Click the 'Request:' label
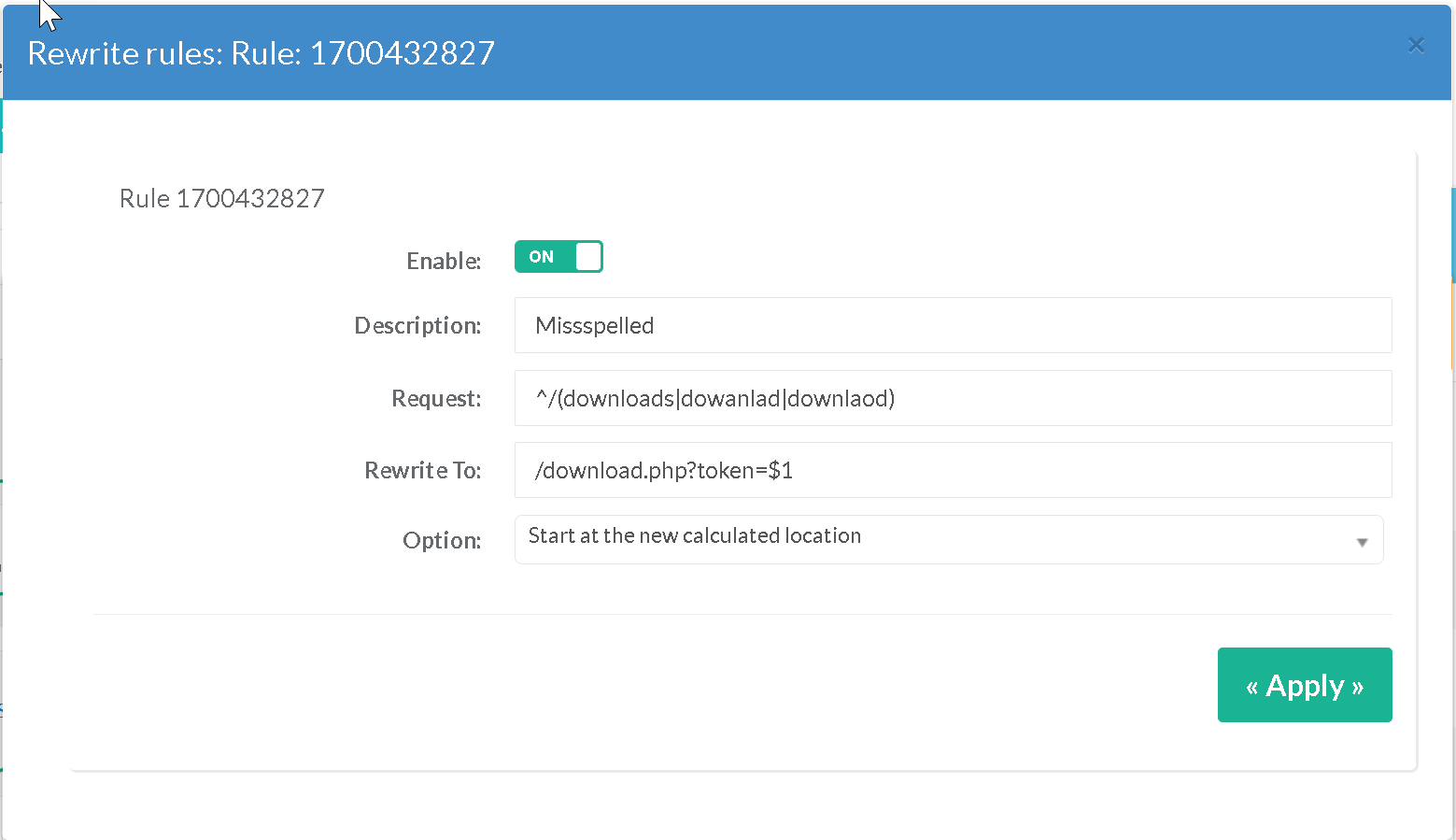1456x840 pixels. tap(436, 398)
